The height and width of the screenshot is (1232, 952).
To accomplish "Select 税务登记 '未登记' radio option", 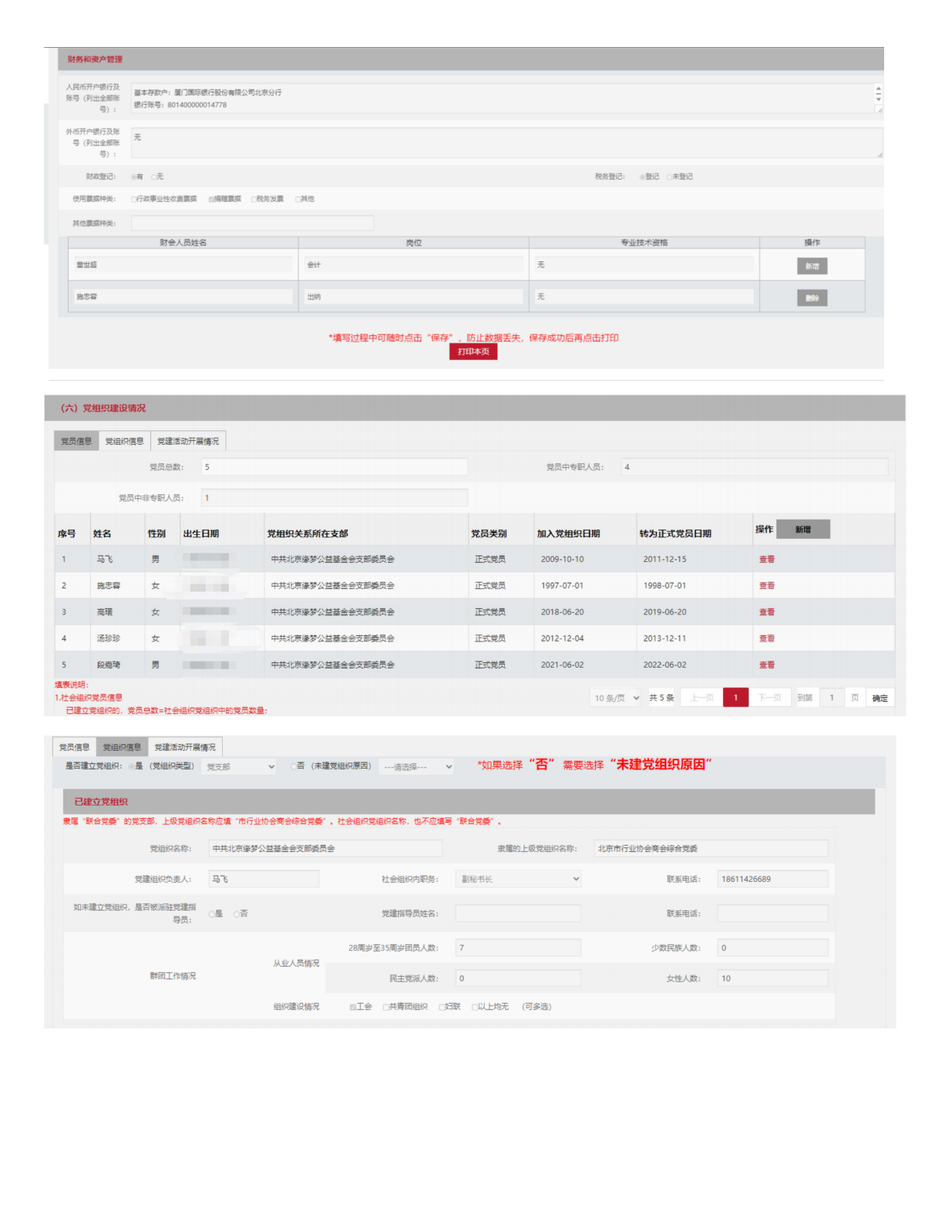I will point(669,177).
